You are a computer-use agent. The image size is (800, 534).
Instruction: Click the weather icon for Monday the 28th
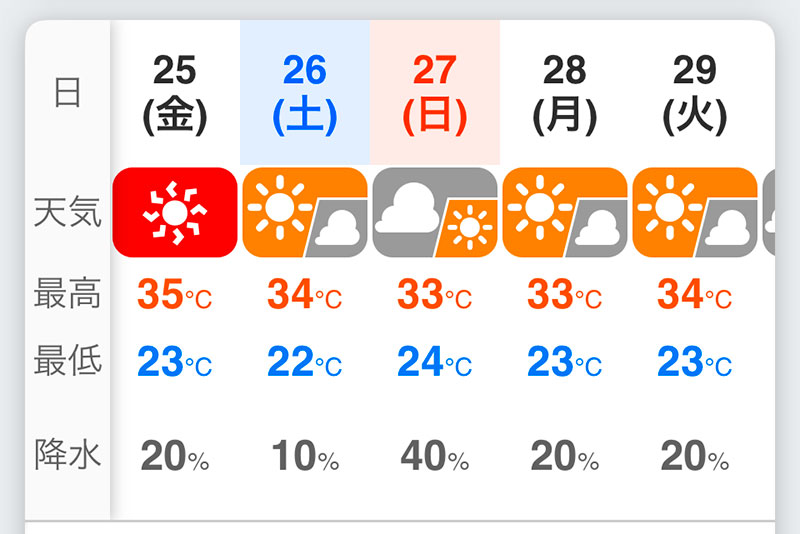coord(565,212)
